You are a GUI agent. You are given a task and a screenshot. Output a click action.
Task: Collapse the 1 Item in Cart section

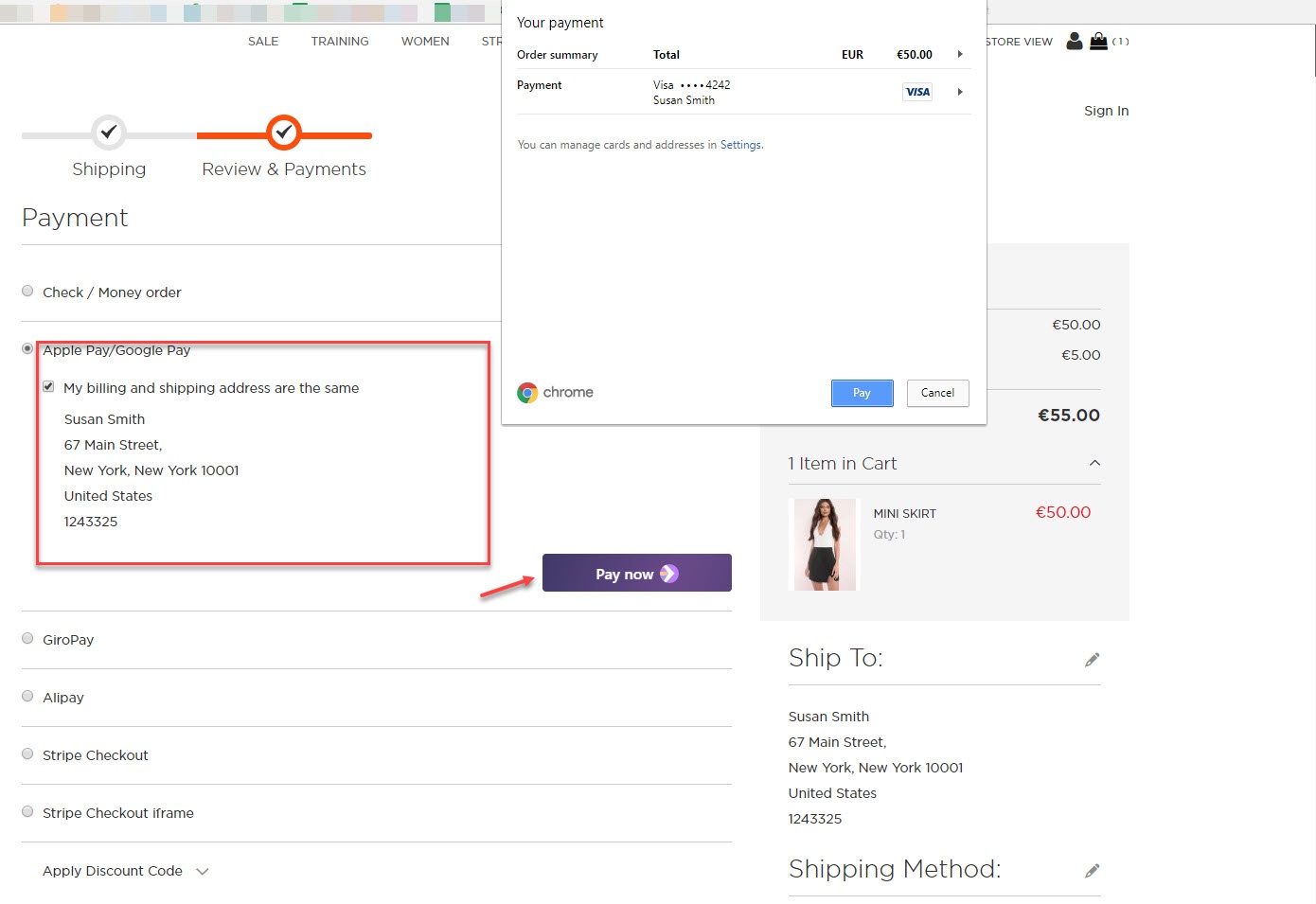1094,463
